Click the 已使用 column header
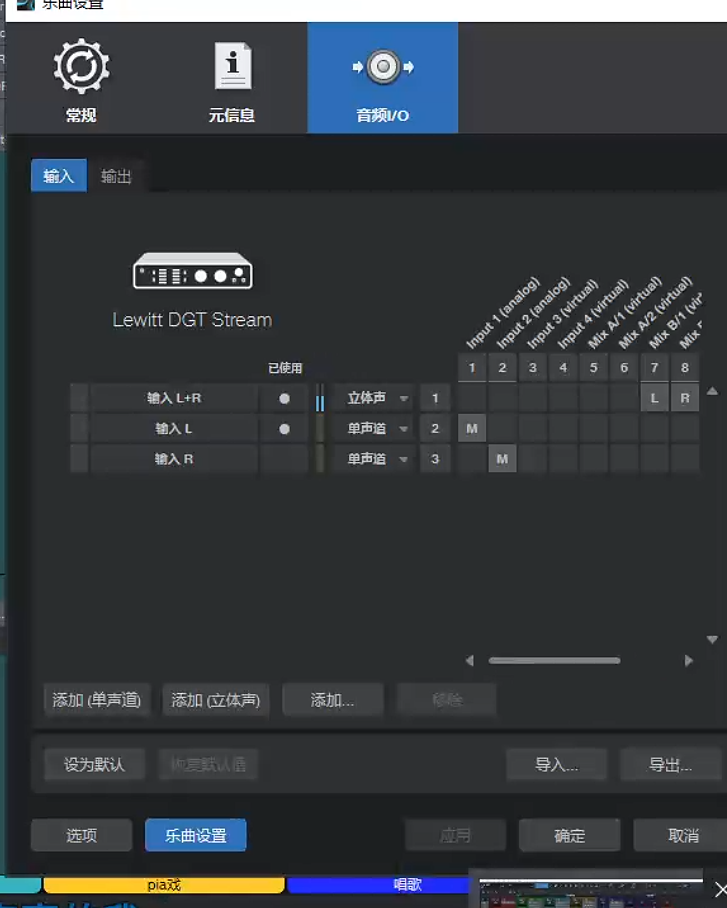Image resolution: width=727 pixels, height=908 pixels. [x=285, y=368]
